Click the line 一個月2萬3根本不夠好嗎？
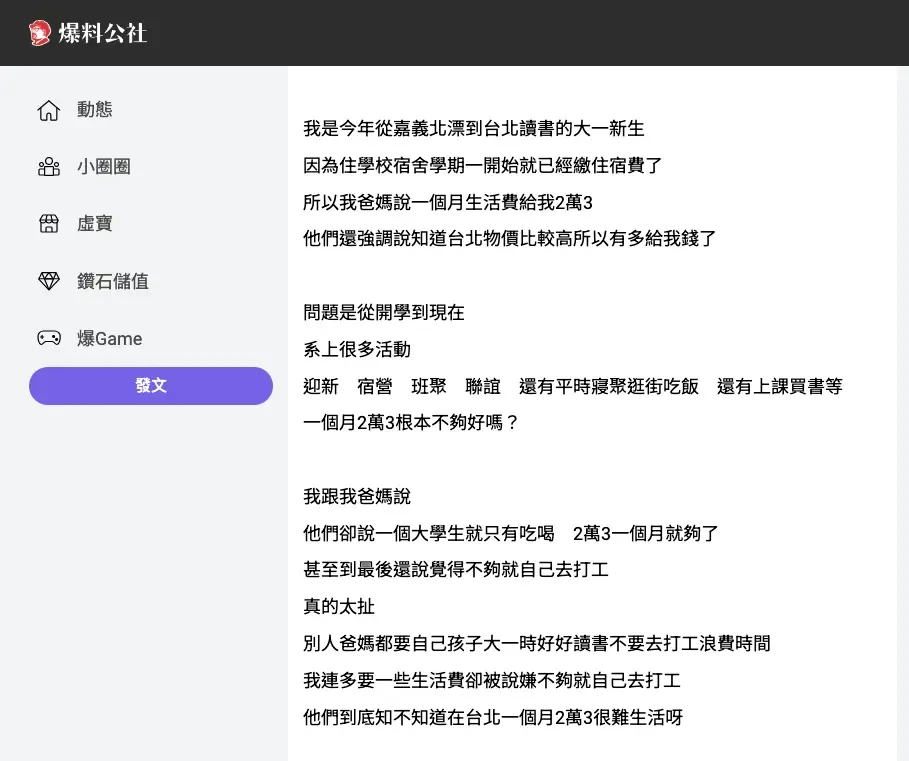The width and height of the screenshot is (909, 761). (x=410, y=423)
